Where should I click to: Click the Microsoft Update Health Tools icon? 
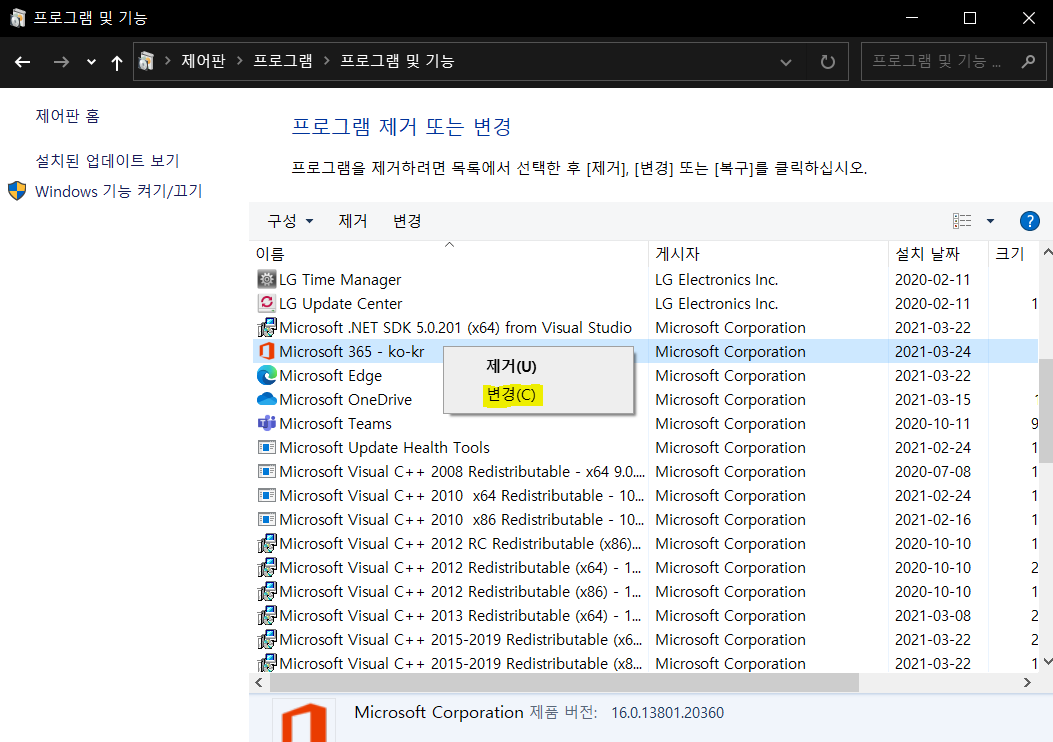pos(267,447)
